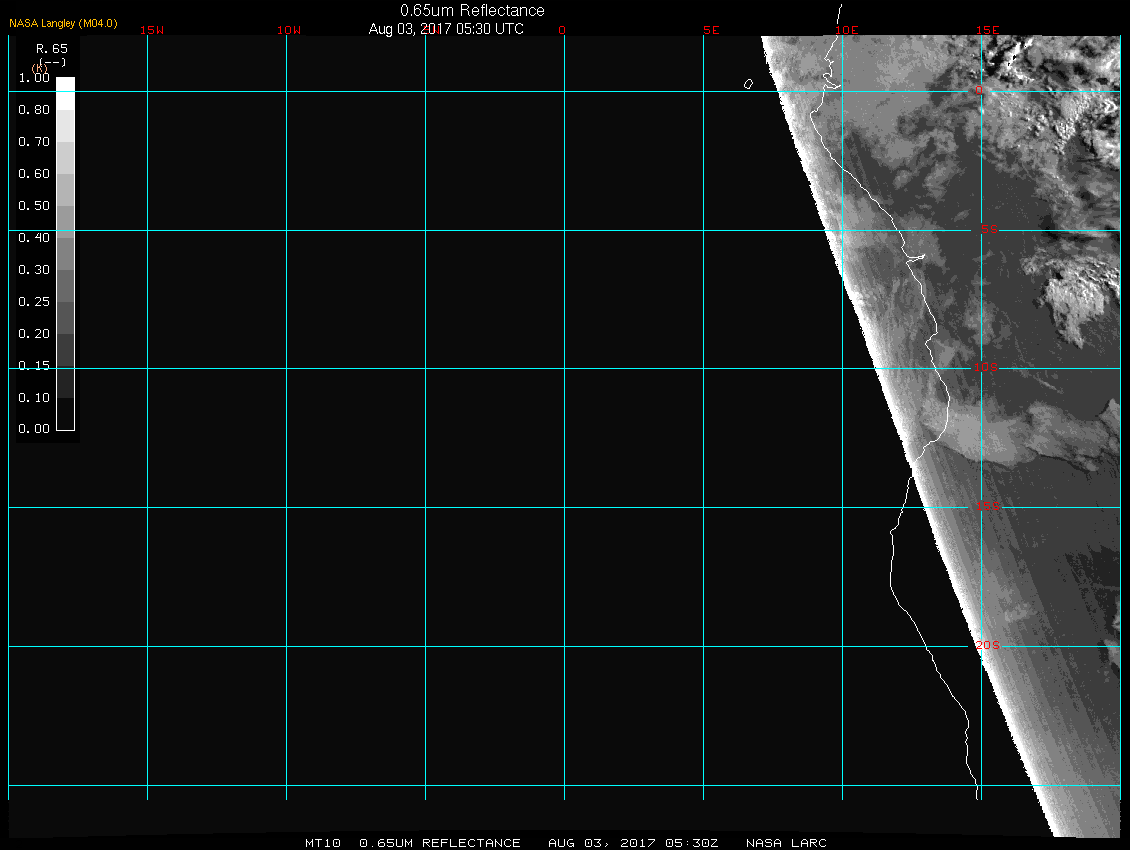This screenshot has width=1130, height=850.
Task: Click the 5S latitude label
Action: click(x=988, y=230)
